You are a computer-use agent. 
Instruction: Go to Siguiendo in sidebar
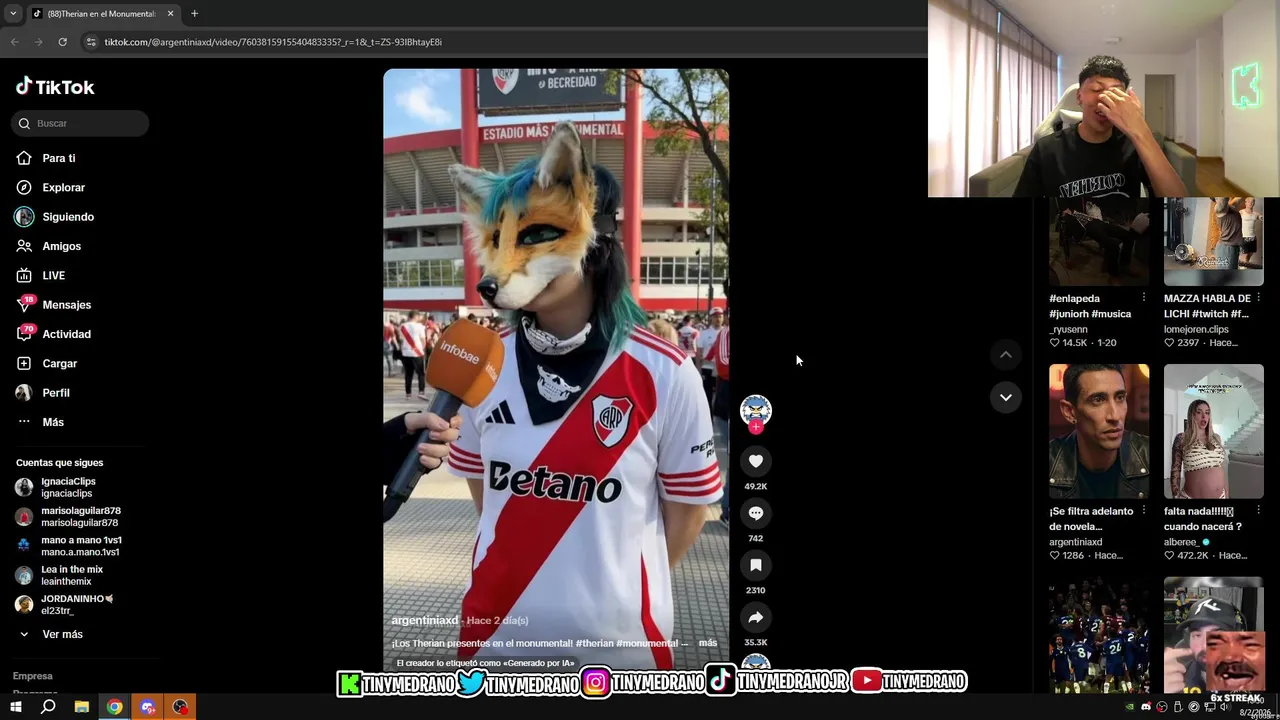coord(68,217)
